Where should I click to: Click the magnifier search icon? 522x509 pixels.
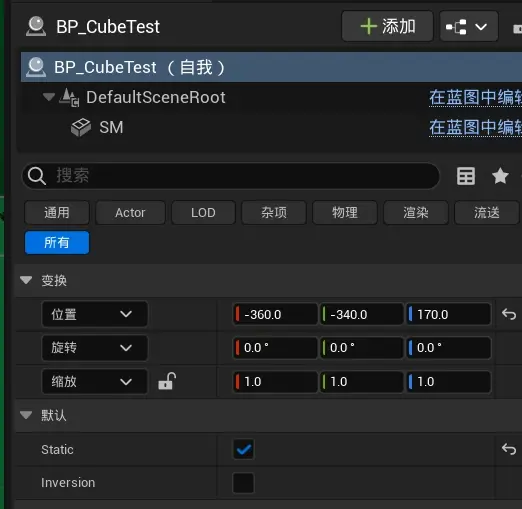click(x=37, y=176)
